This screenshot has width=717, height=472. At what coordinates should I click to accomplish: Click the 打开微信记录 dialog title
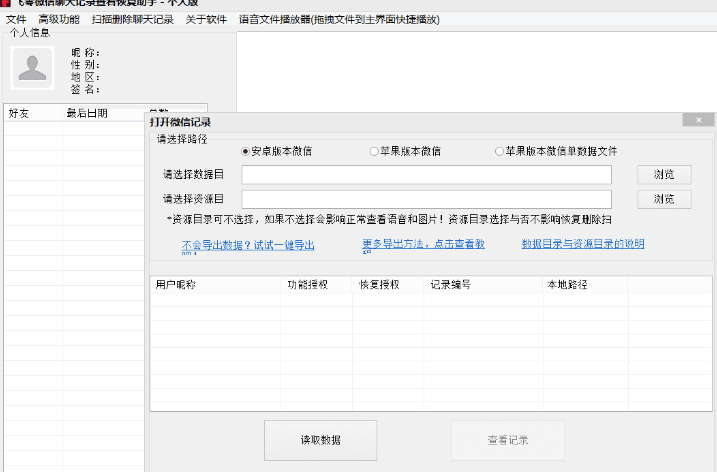[180, 123]
